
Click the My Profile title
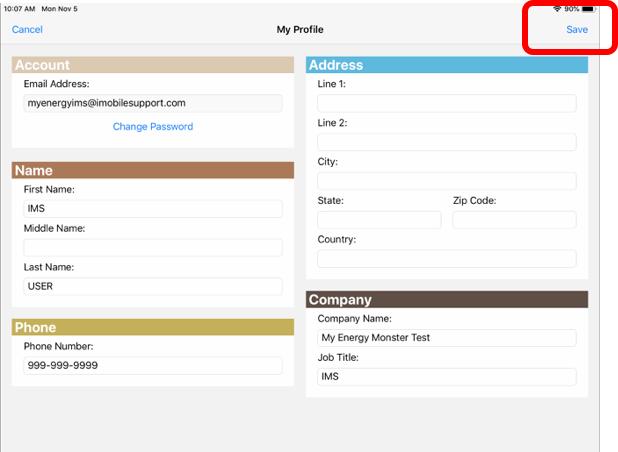[x=300, y=30]
